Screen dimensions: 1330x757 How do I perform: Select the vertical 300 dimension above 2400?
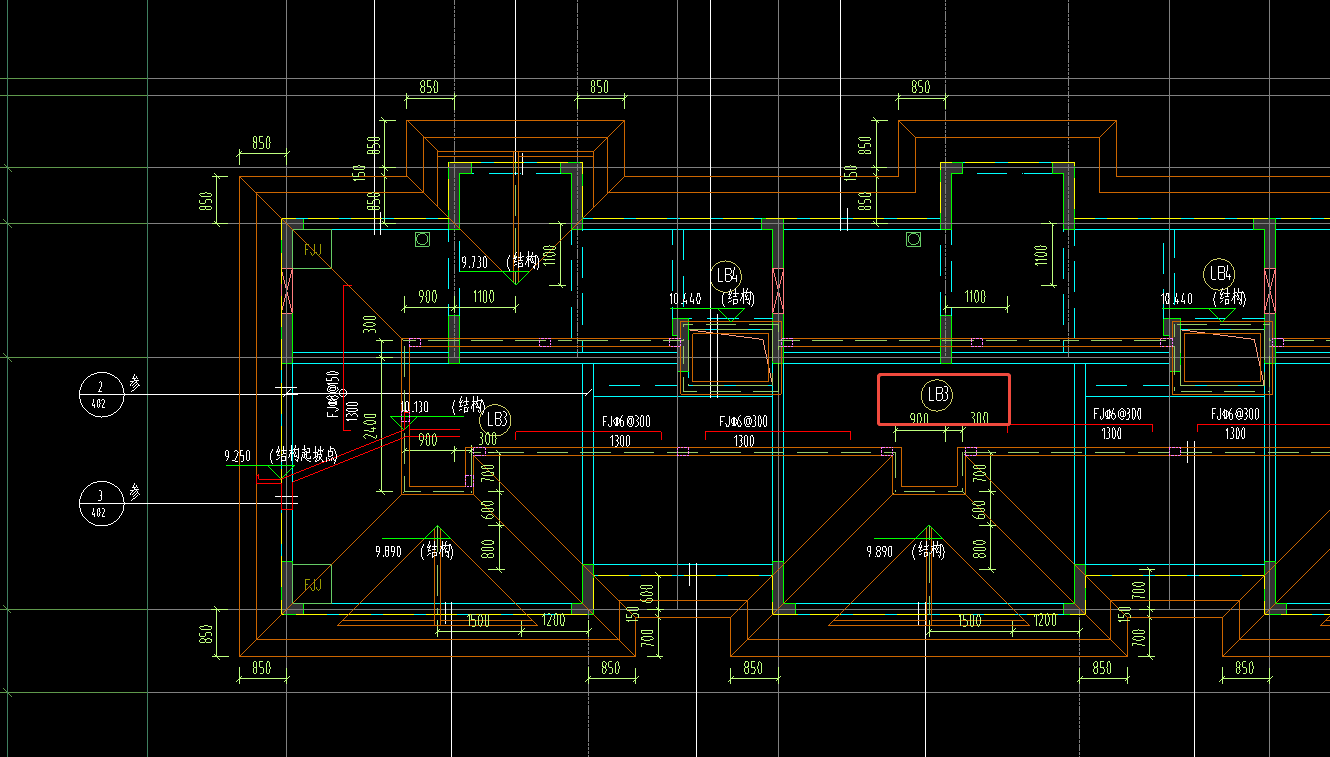(x=370, y=325)
